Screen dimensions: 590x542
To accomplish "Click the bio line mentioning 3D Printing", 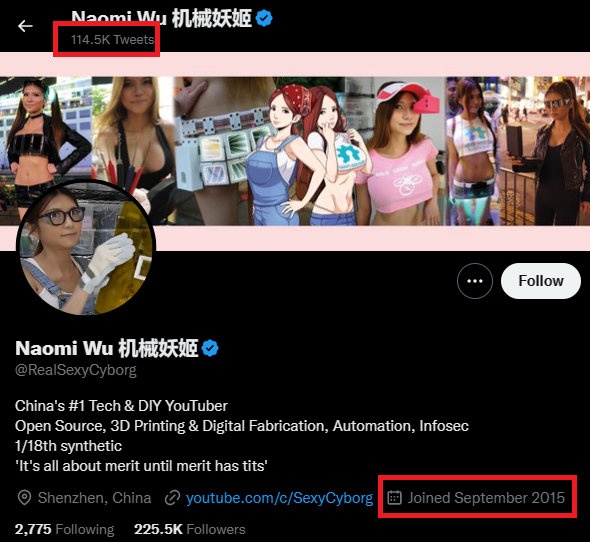I will pos(242,426).
